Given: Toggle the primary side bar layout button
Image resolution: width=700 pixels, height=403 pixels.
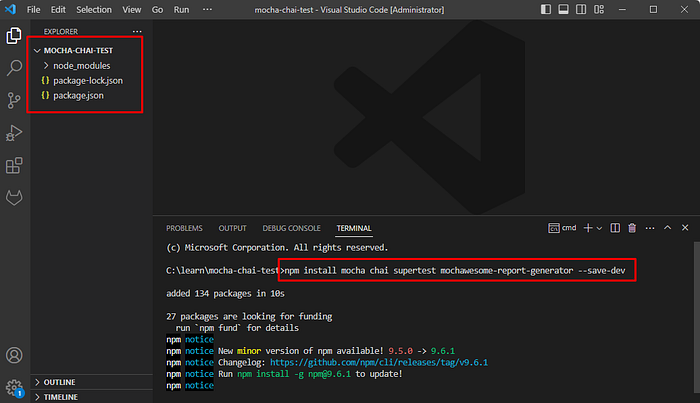Looking at the screenshot, I should (x=546, y=9).
